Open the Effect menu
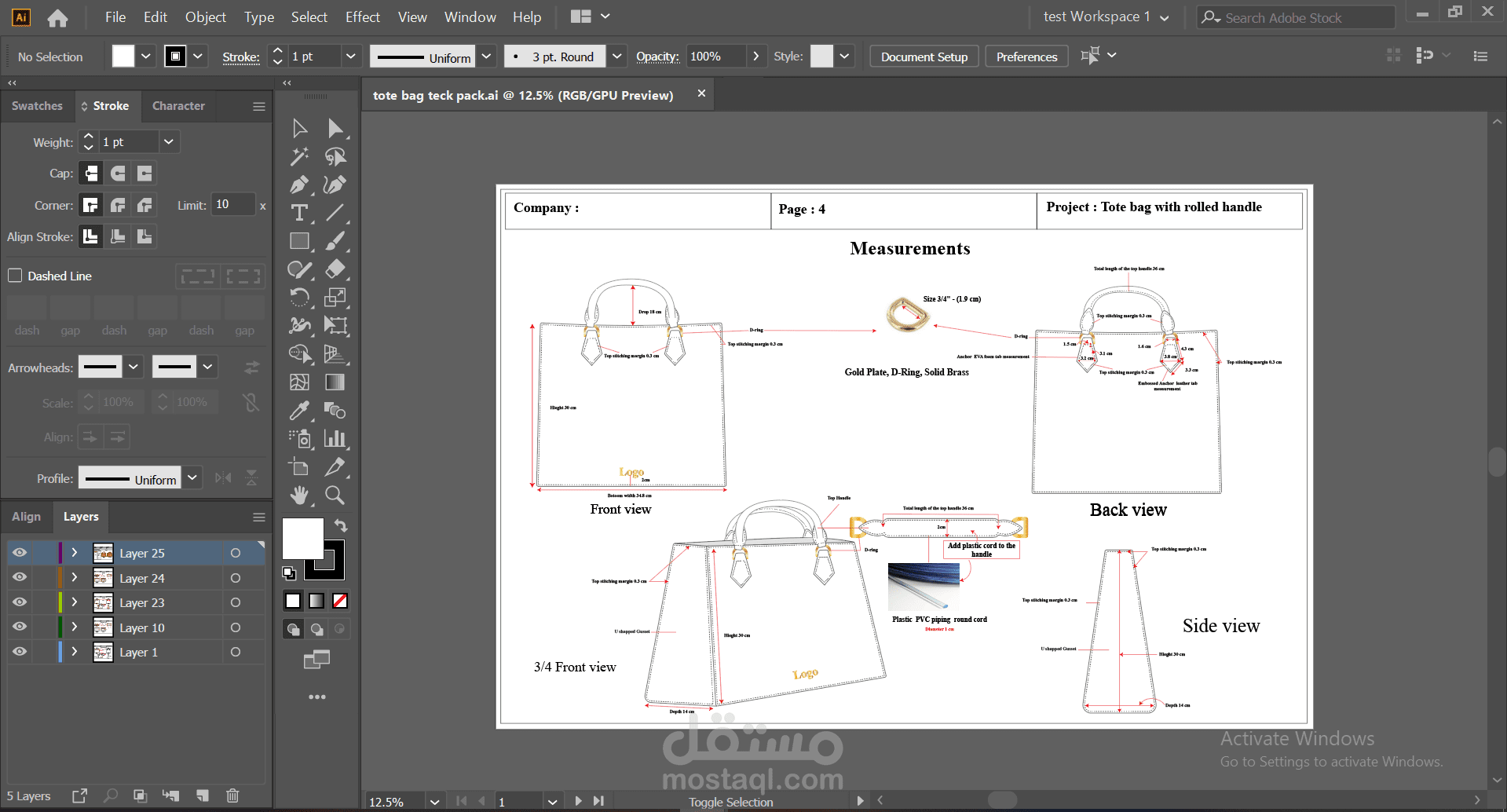Viewport: 1507px width, 812px height. [363, 16]
